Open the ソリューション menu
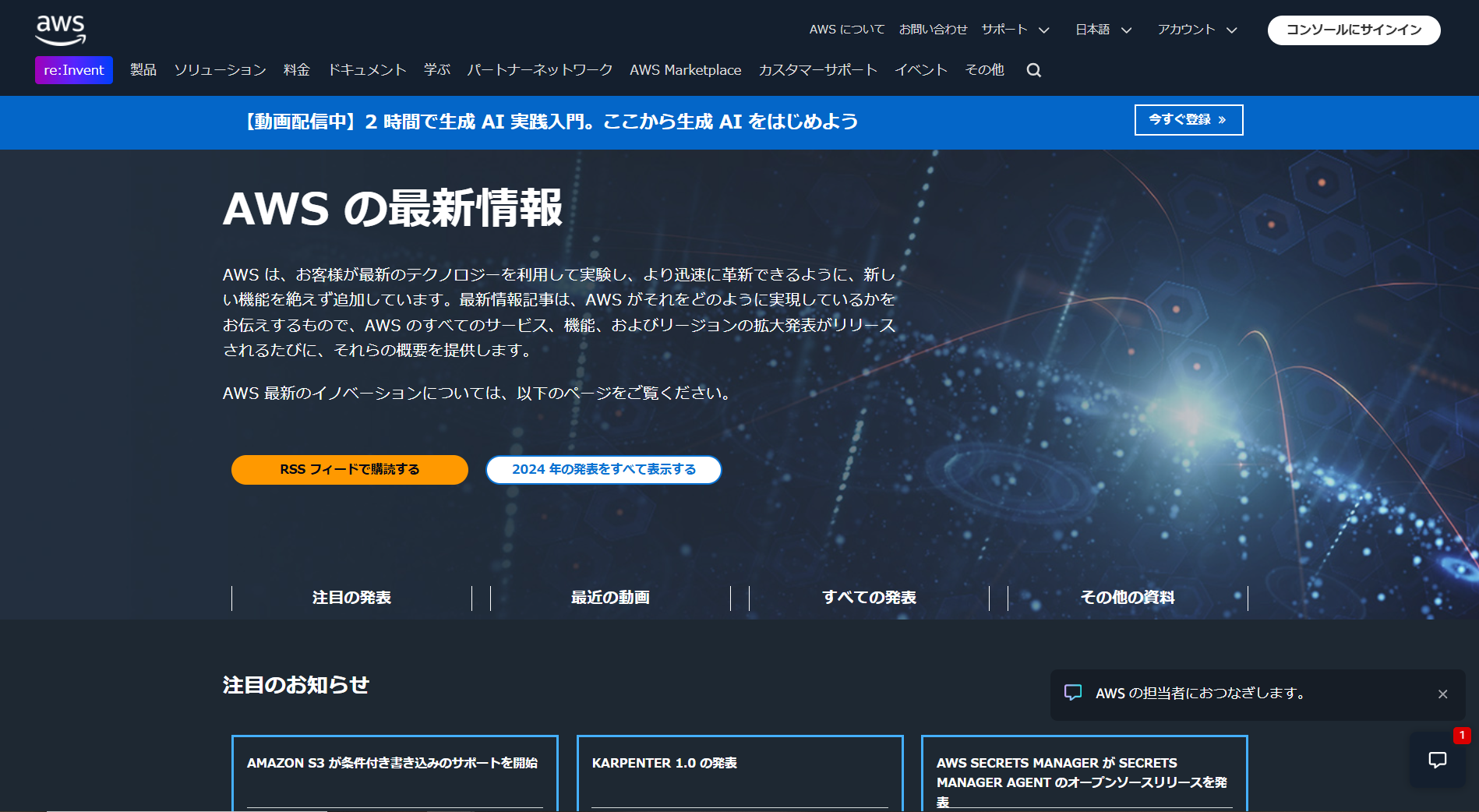1479x812 pixels. 220,70
